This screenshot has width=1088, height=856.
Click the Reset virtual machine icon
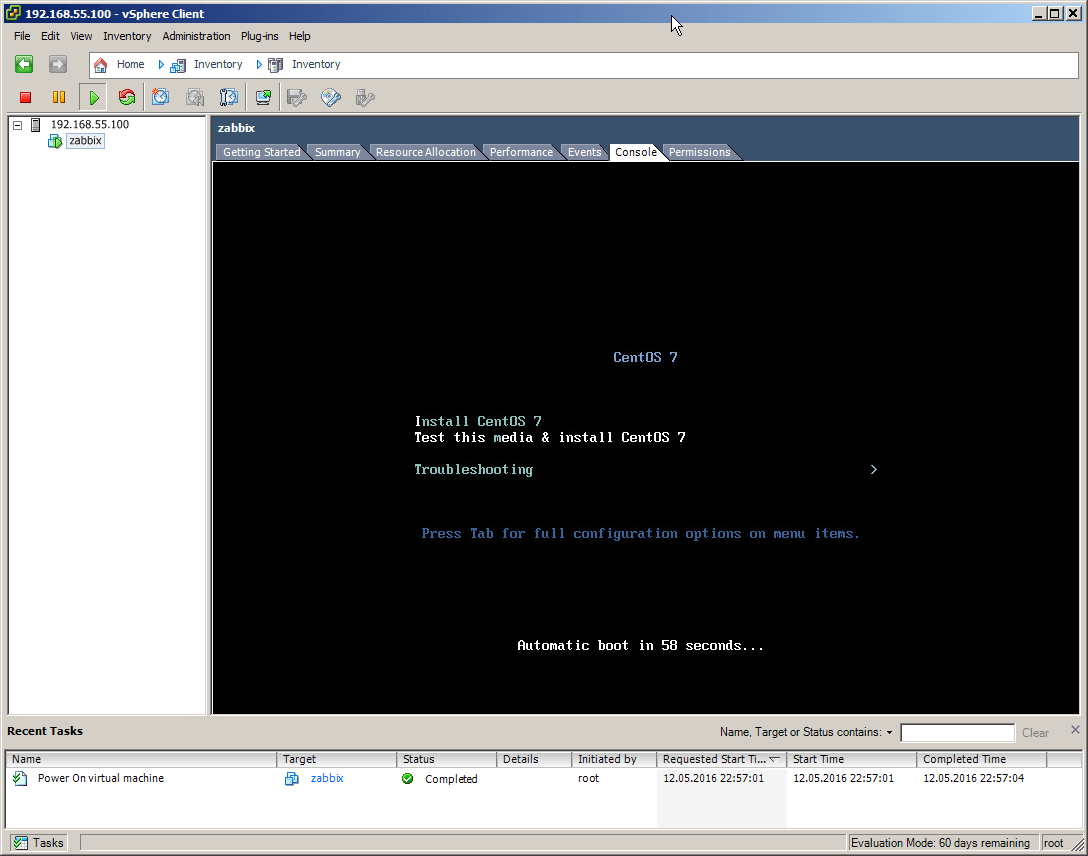point(126,97)
